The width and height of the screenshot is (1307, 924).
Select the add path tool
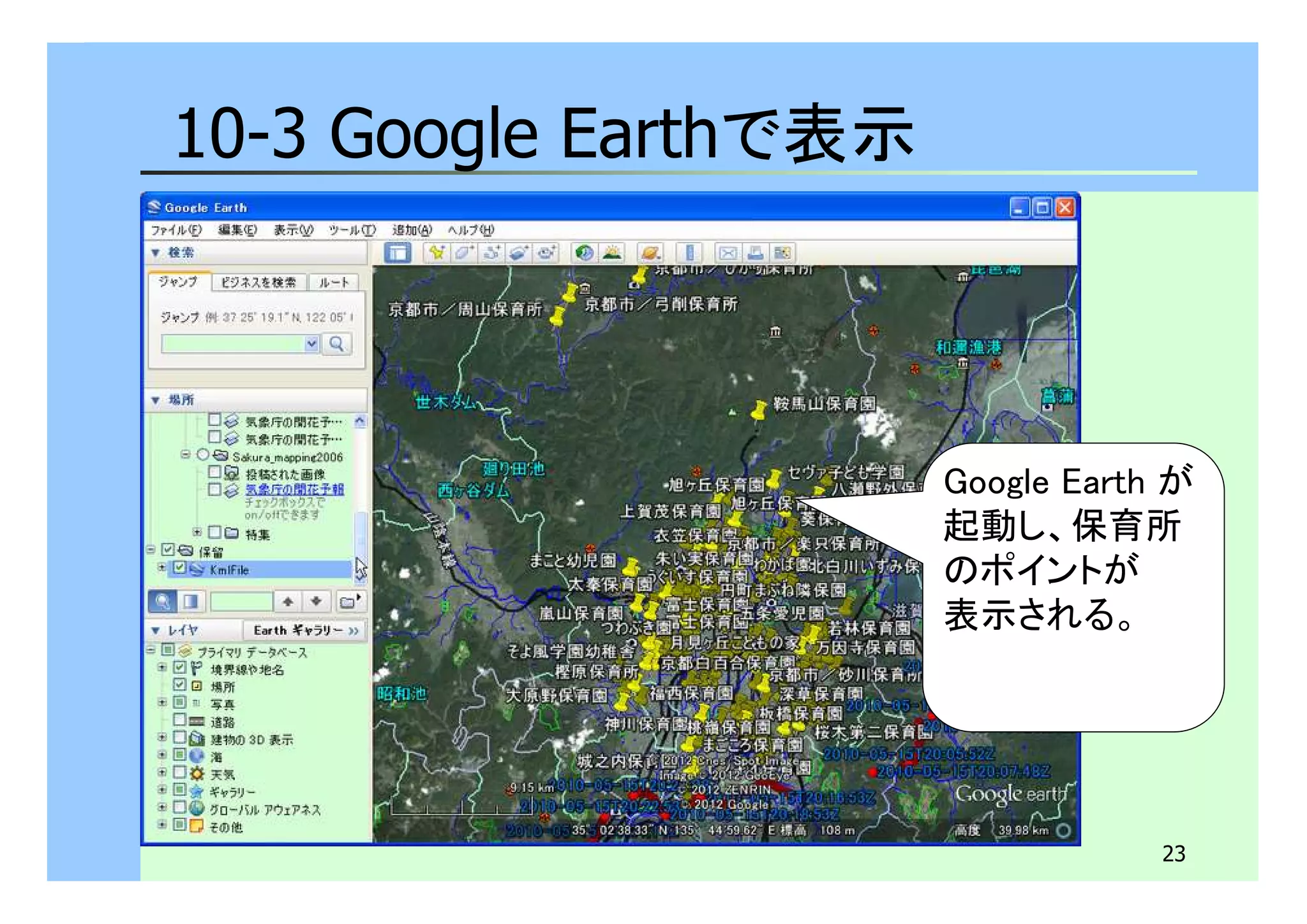(491, 253)
